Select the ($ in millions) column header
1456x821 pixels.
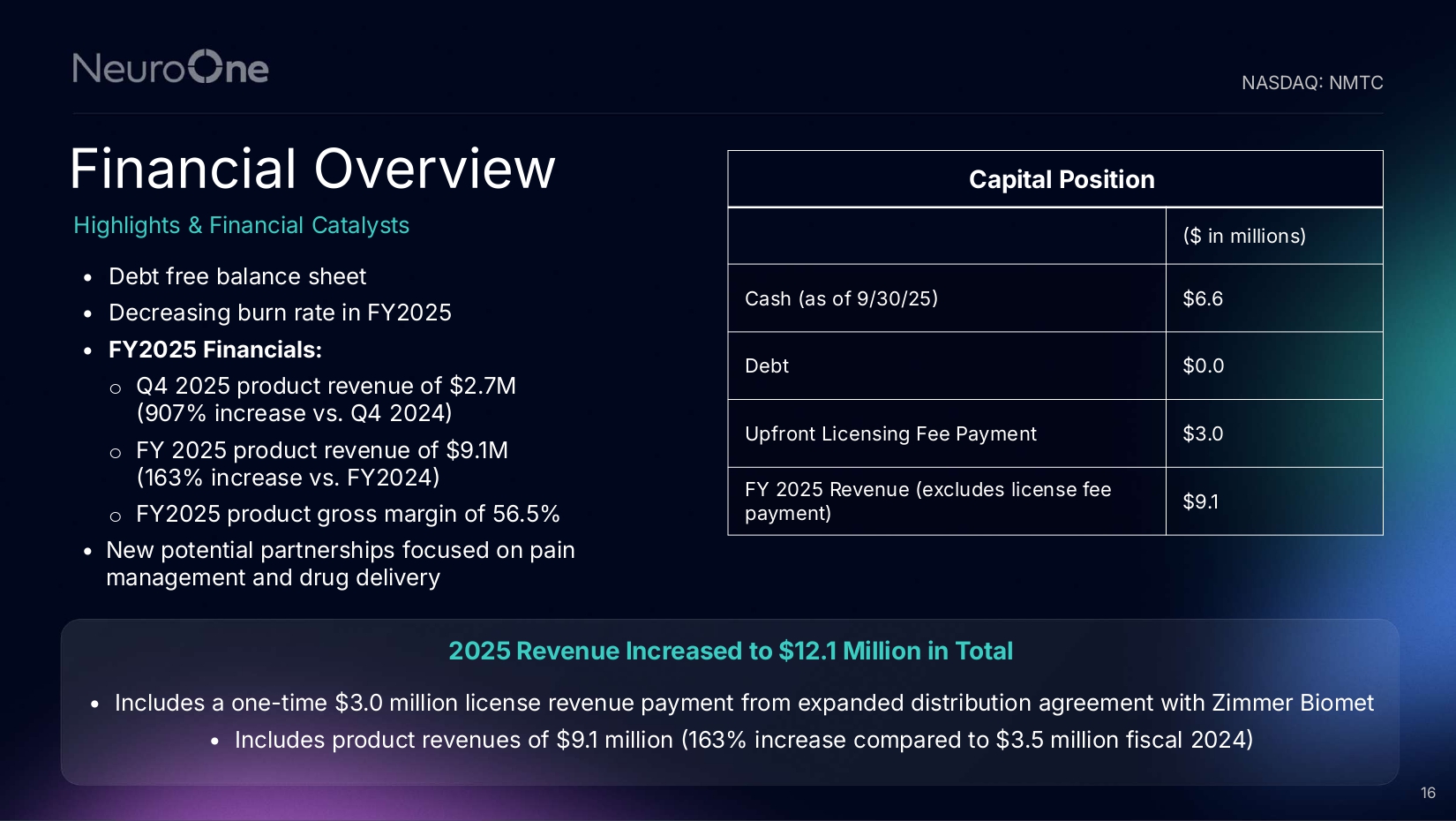(1243, 237)
